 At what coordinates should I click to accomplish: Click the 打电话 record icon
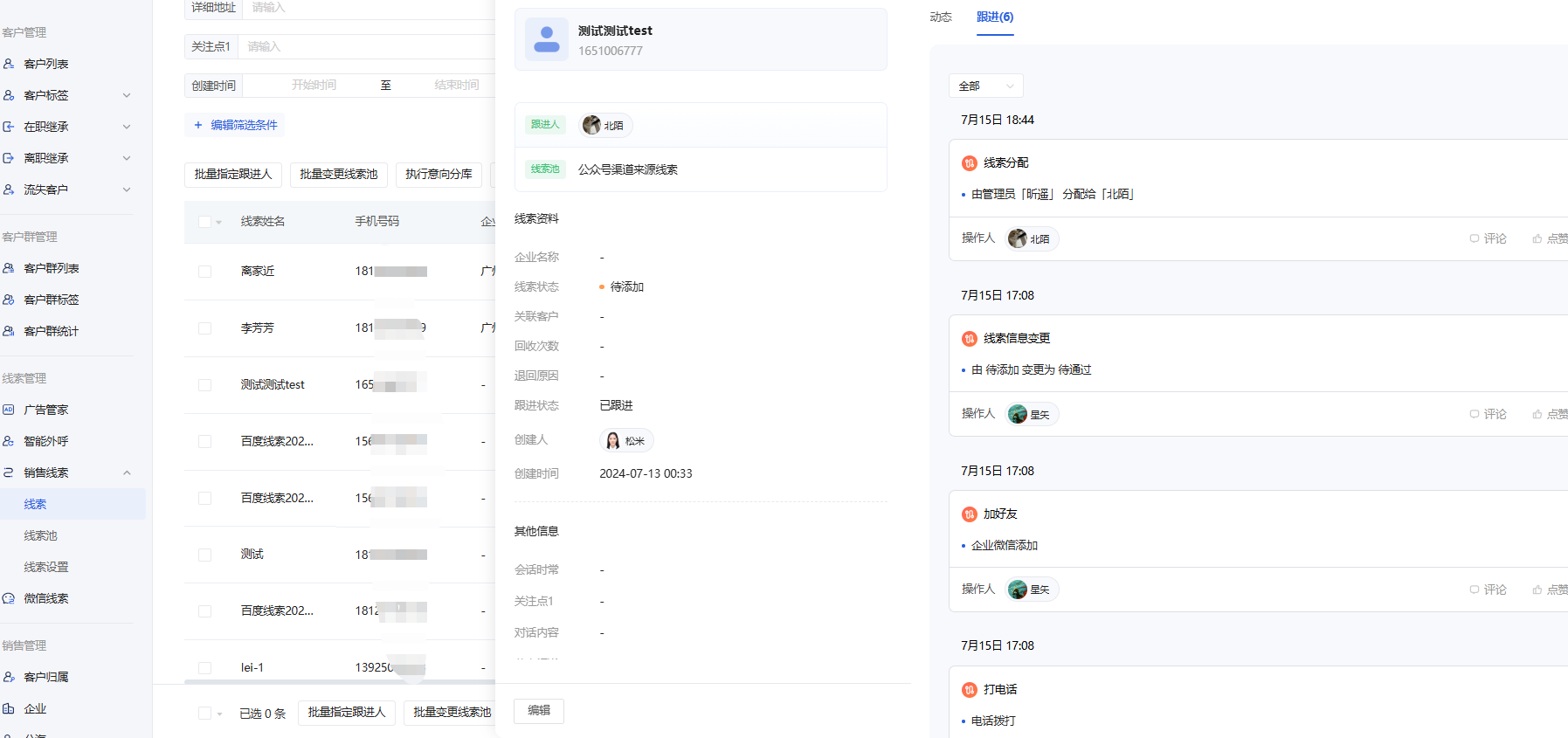[970, 690]
